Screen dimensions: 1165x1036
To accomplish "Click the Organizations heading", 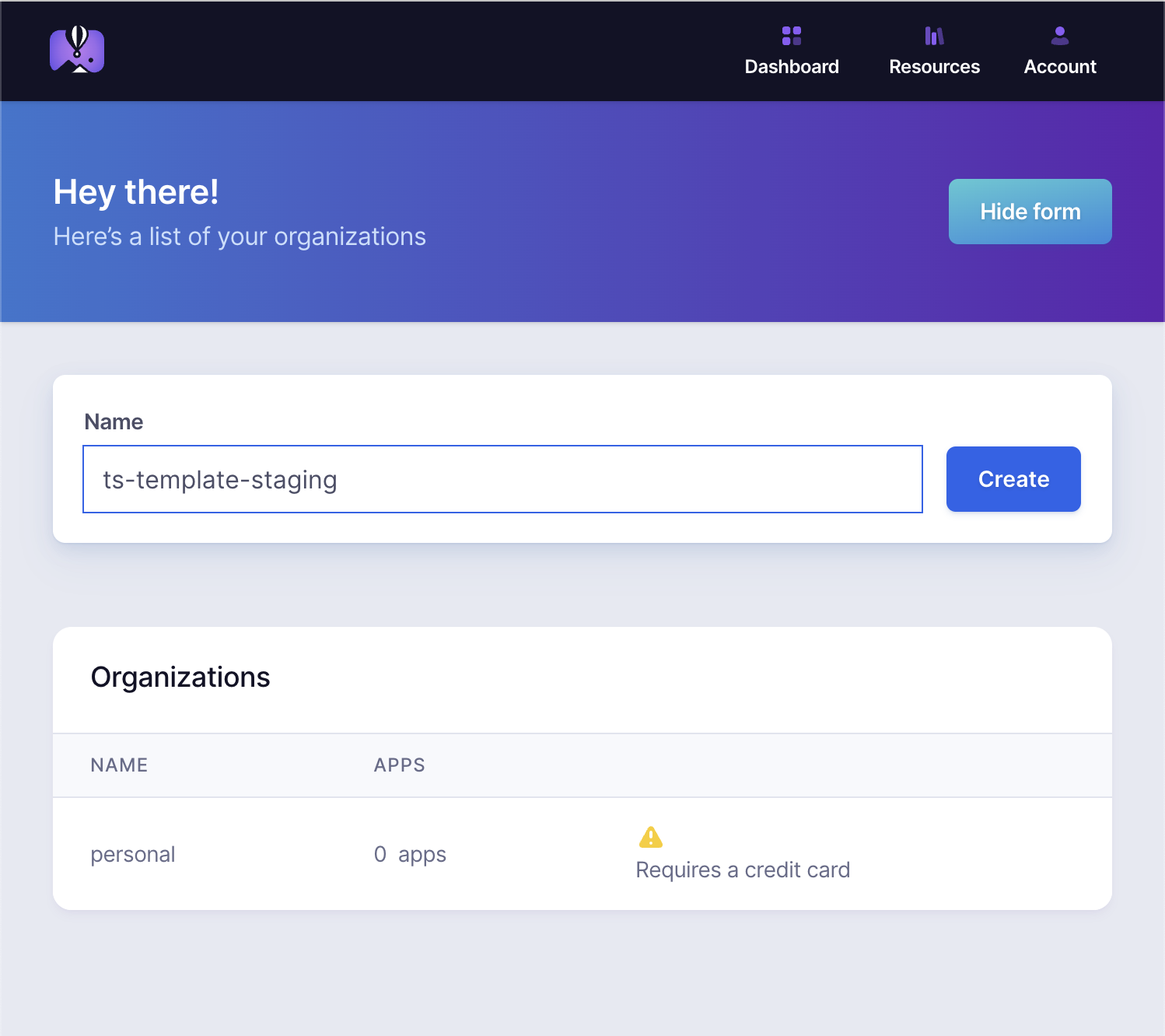I will [x=180, y=677].
